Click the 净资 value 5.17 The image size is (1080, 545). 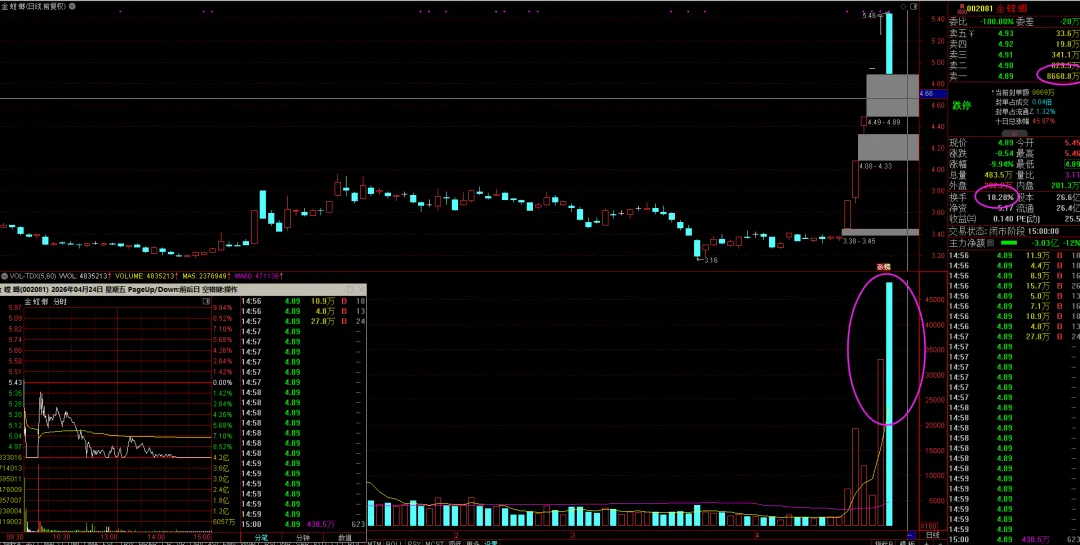[1005, 208]
